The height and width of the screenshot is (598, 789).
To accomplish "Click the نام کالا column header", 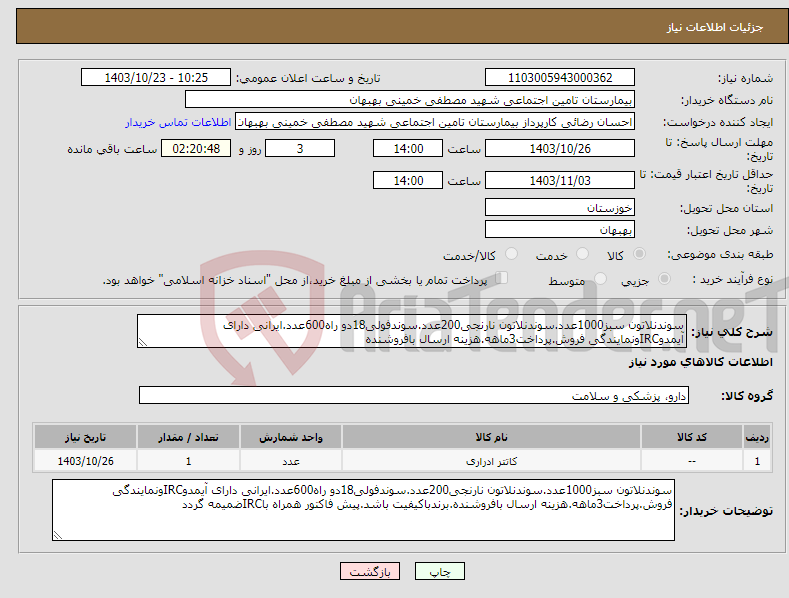I will pyautogui.click(x=492, y=437).
